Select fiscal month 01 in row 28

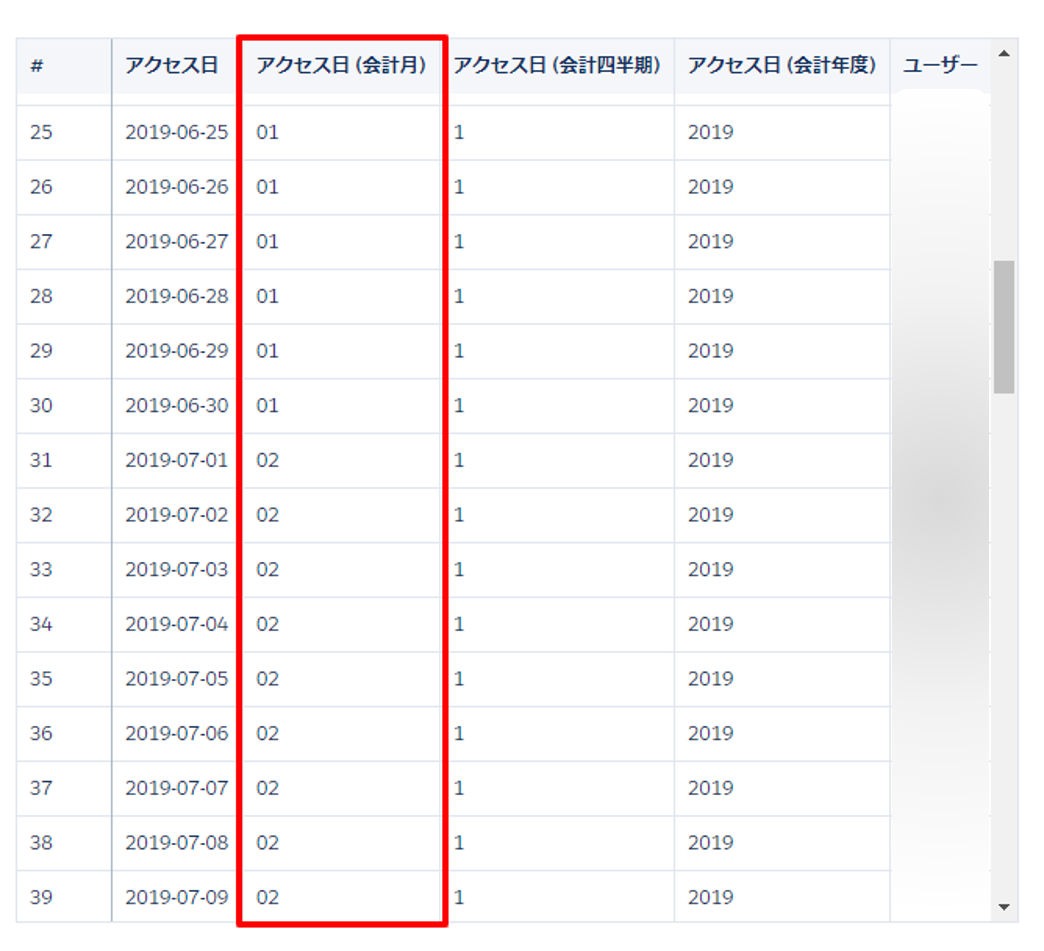[267, 296]
